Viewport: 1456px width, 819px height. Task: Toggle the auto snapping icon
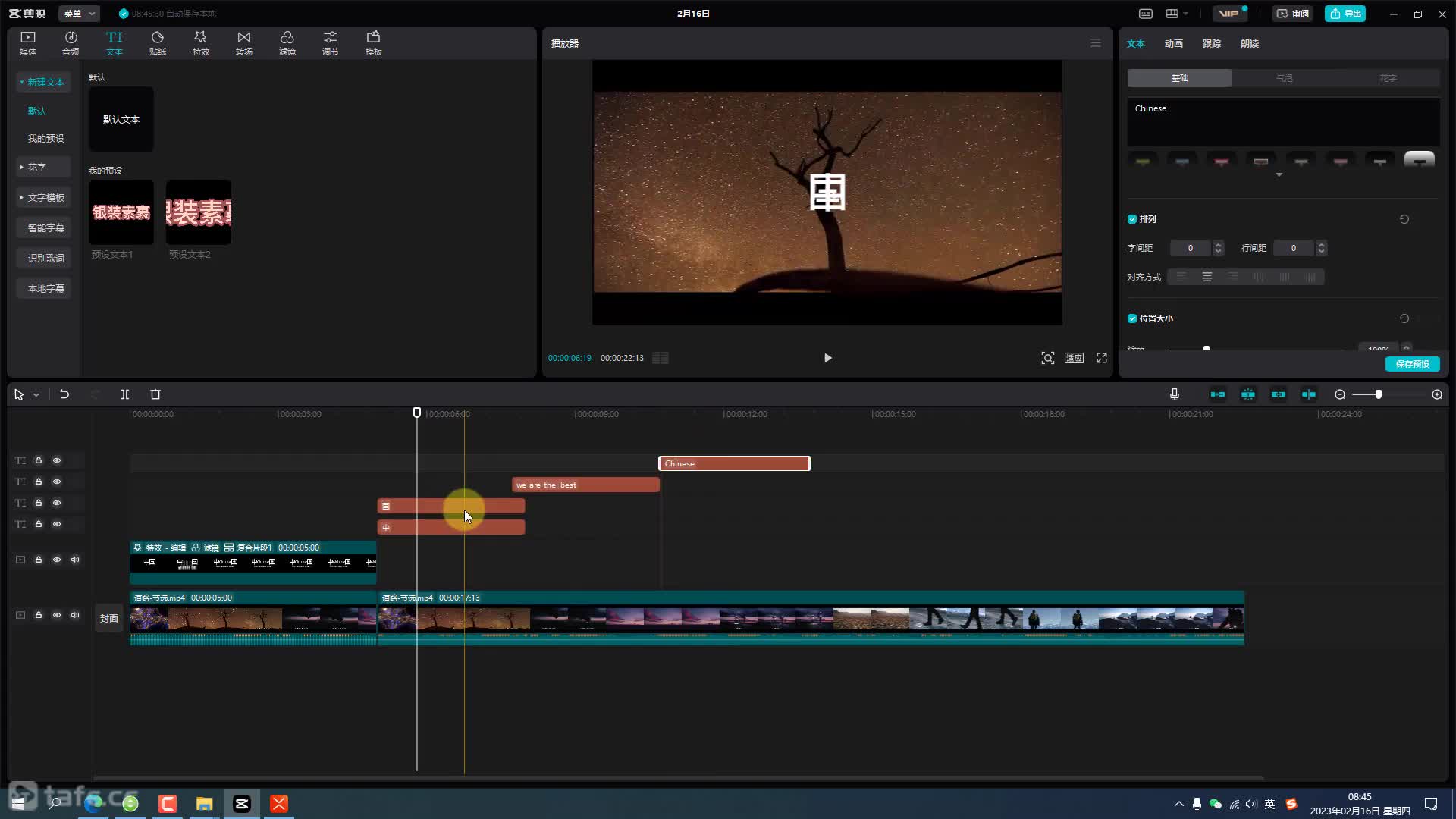click(1248, 394)
